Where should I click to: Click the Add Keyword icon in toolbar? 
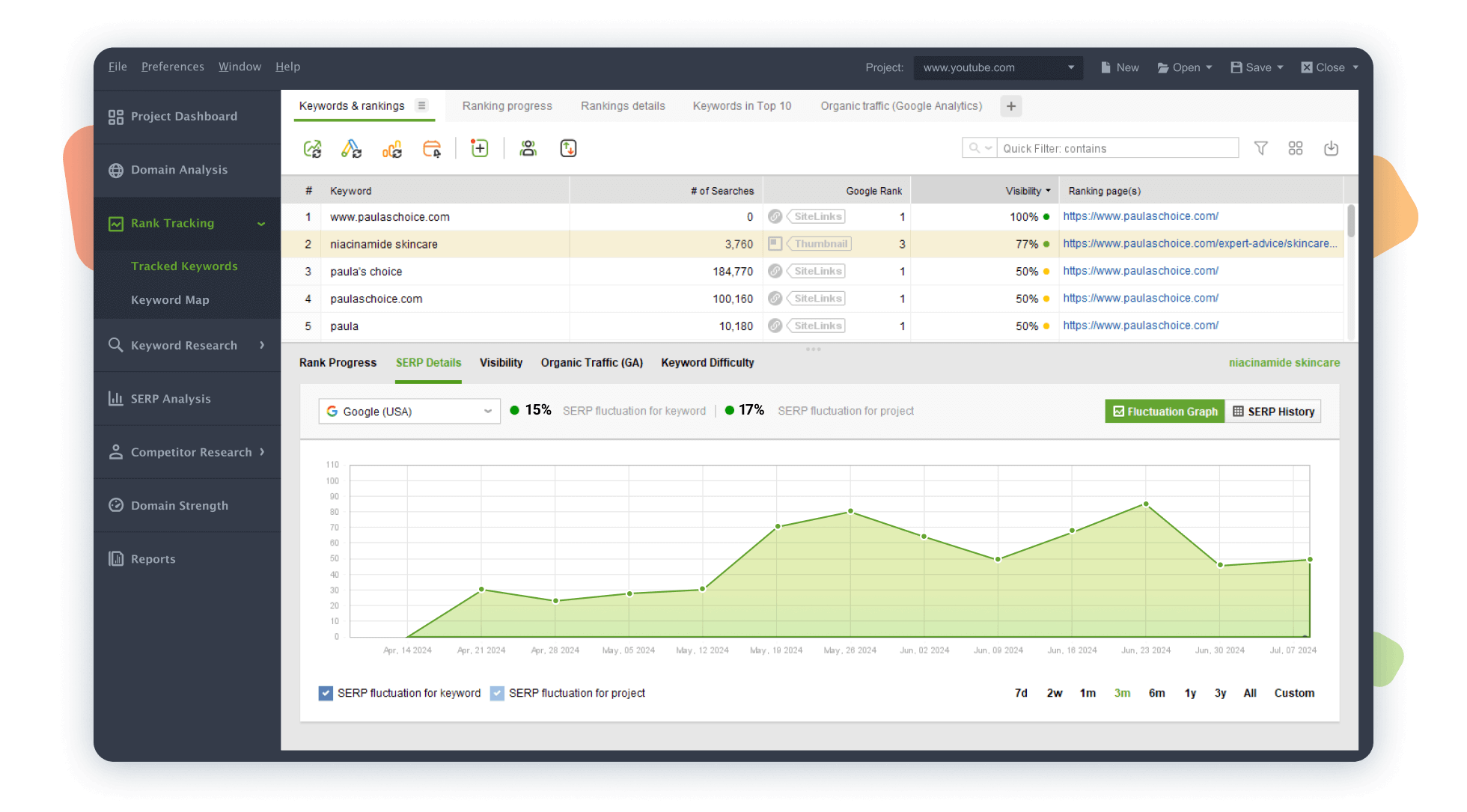coord(480,148)
